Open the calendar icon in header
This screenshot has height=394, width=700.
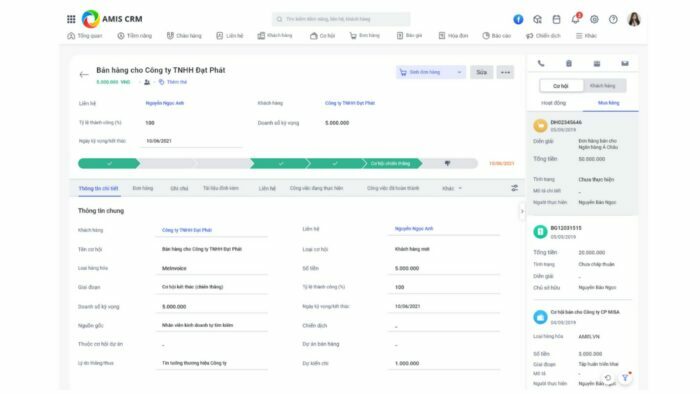point(556,19)
